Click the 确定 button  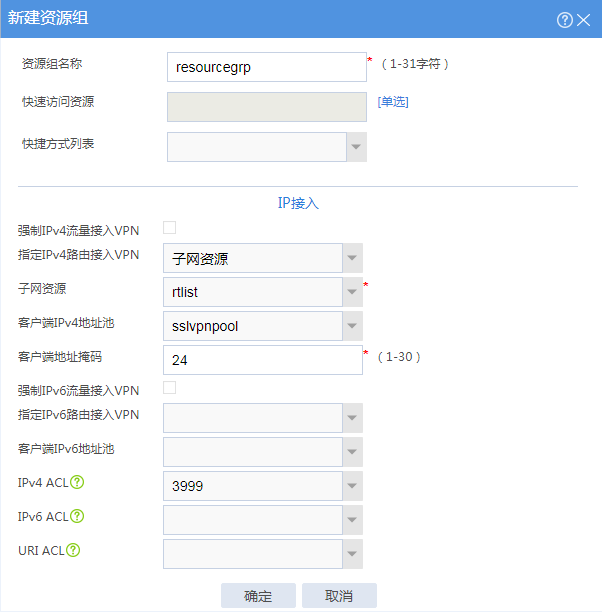(258, 596)
